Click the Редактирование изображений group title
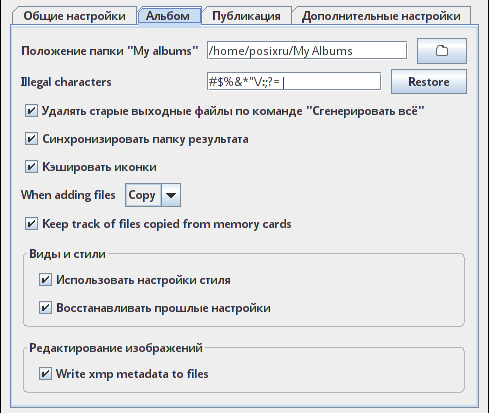489x413 pixels. click(x=116, y=348)
